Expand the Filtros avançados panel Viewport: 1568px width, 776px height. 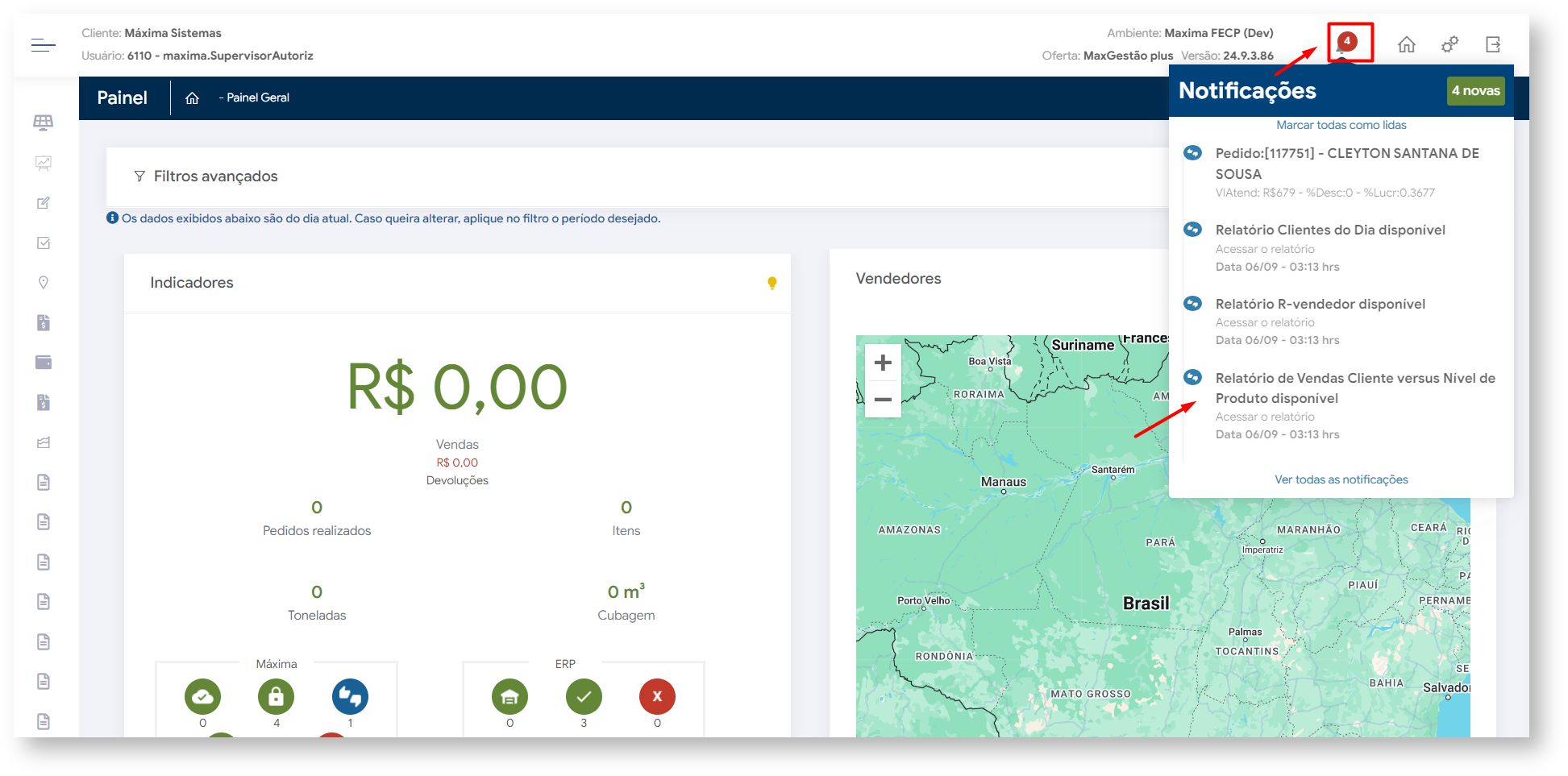point(215,176)
